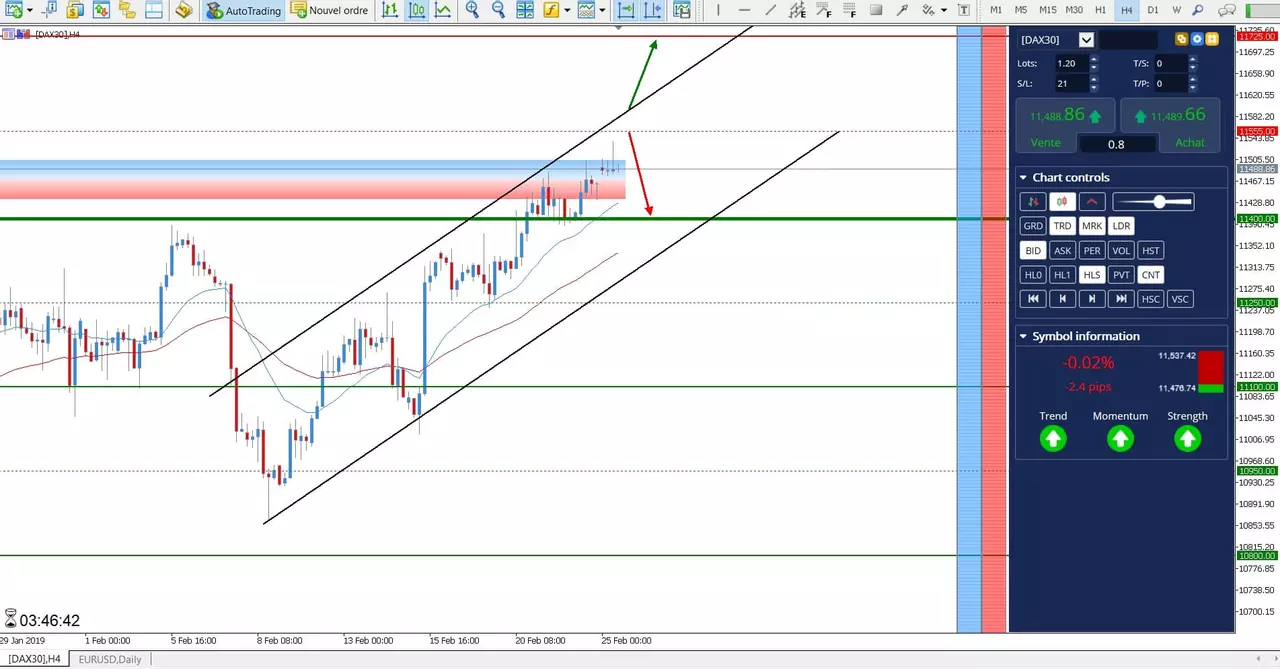Open the templates dropdown
Screen dimensions: 1280x669
click(602, 11)
